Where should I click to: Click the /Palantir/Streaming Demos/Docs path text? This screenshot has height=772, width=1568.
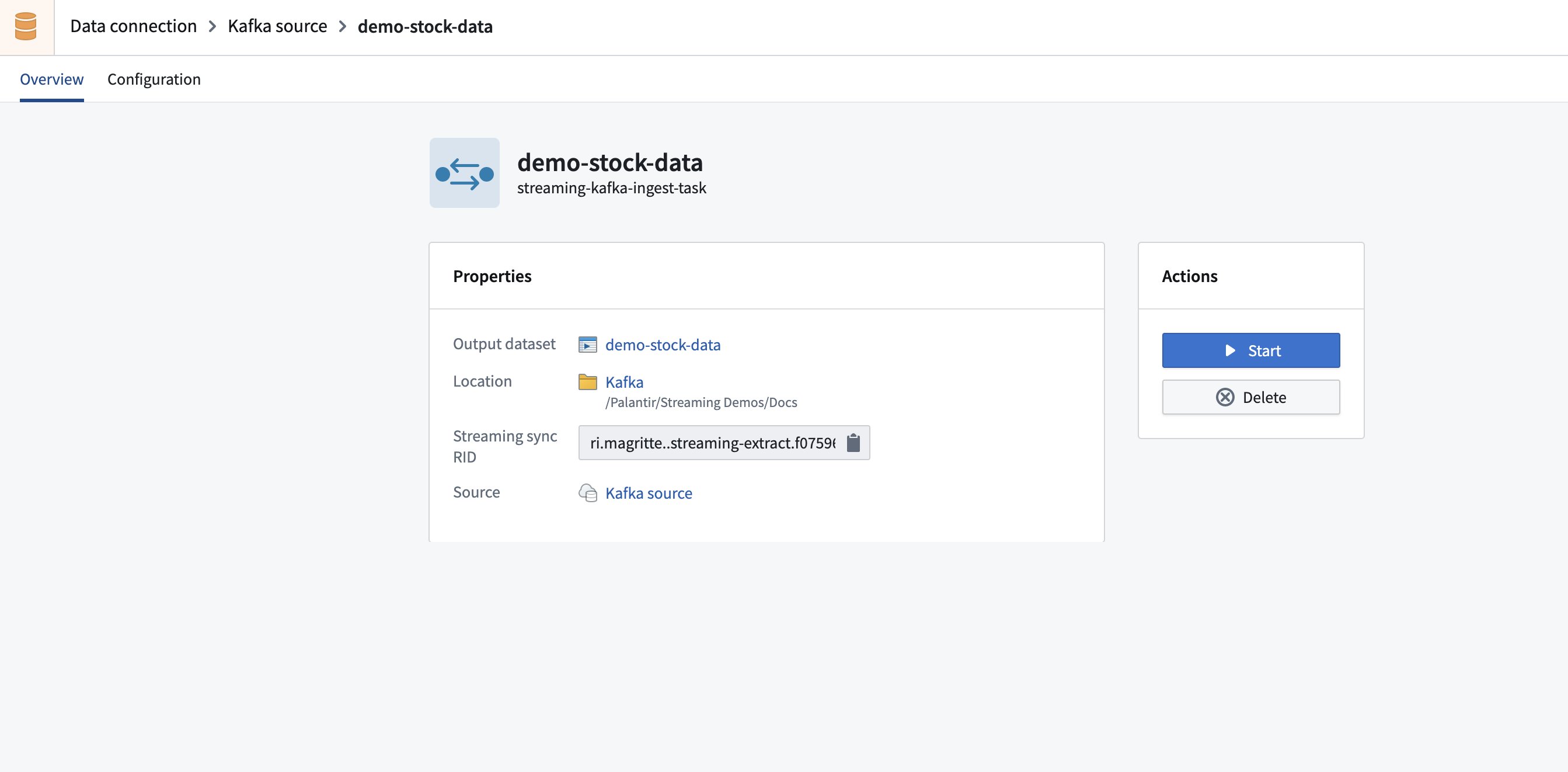701,402
